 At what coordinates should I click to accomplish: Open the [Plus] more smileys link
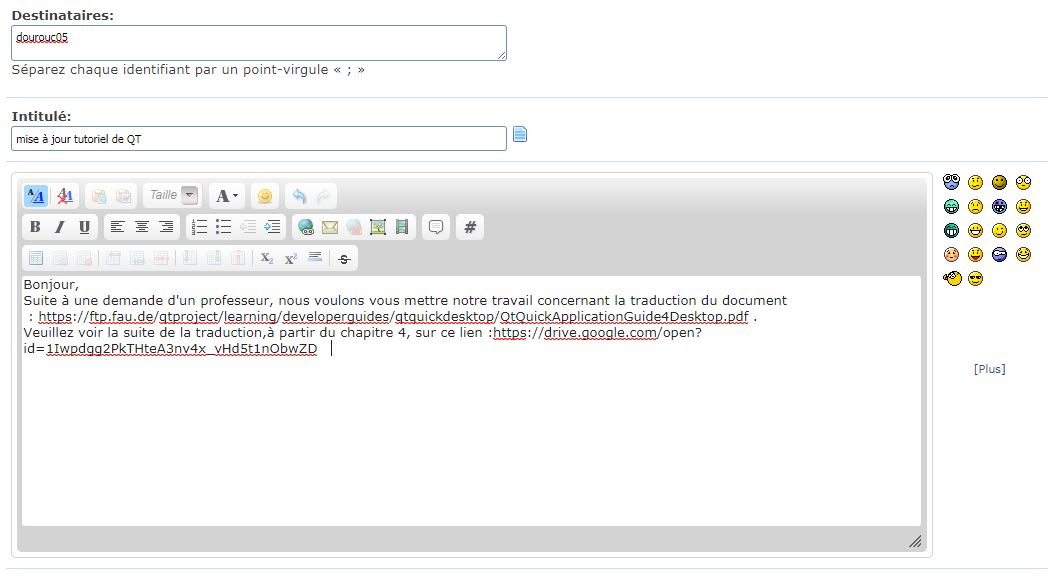[989, 369]
